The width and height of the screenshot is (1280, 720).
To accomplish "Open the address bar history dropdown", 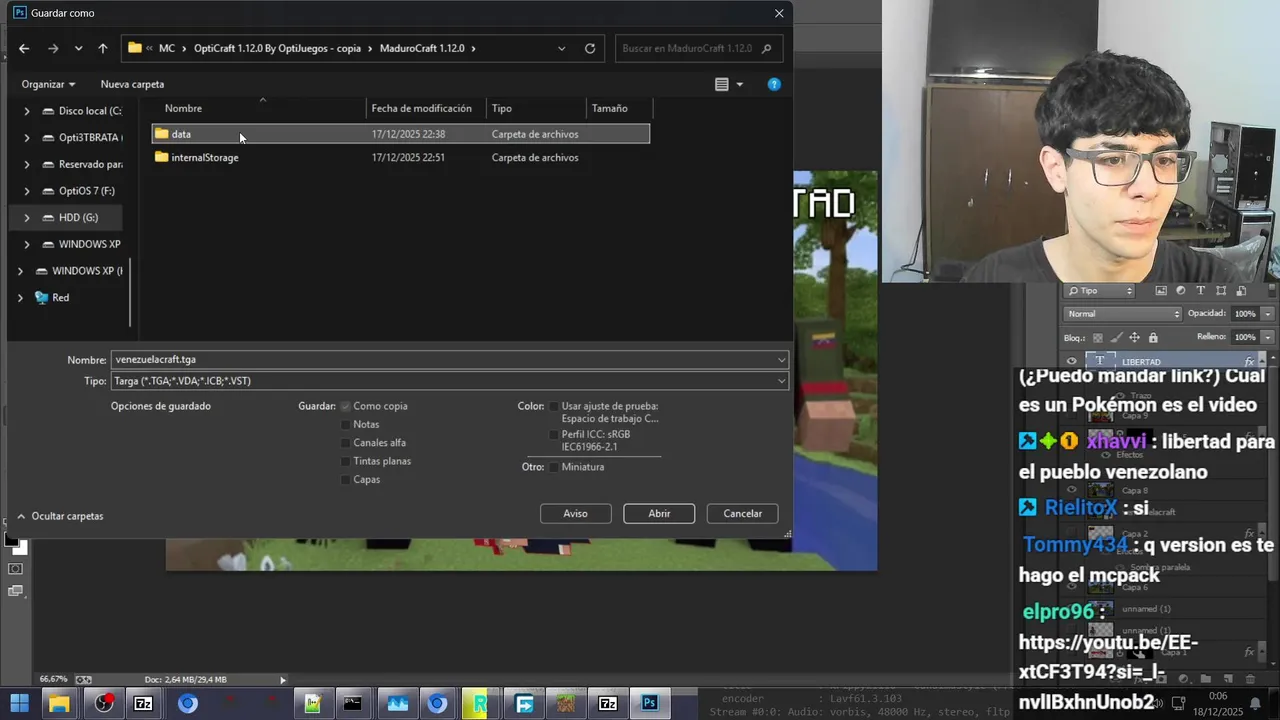I will click(561, 48).
